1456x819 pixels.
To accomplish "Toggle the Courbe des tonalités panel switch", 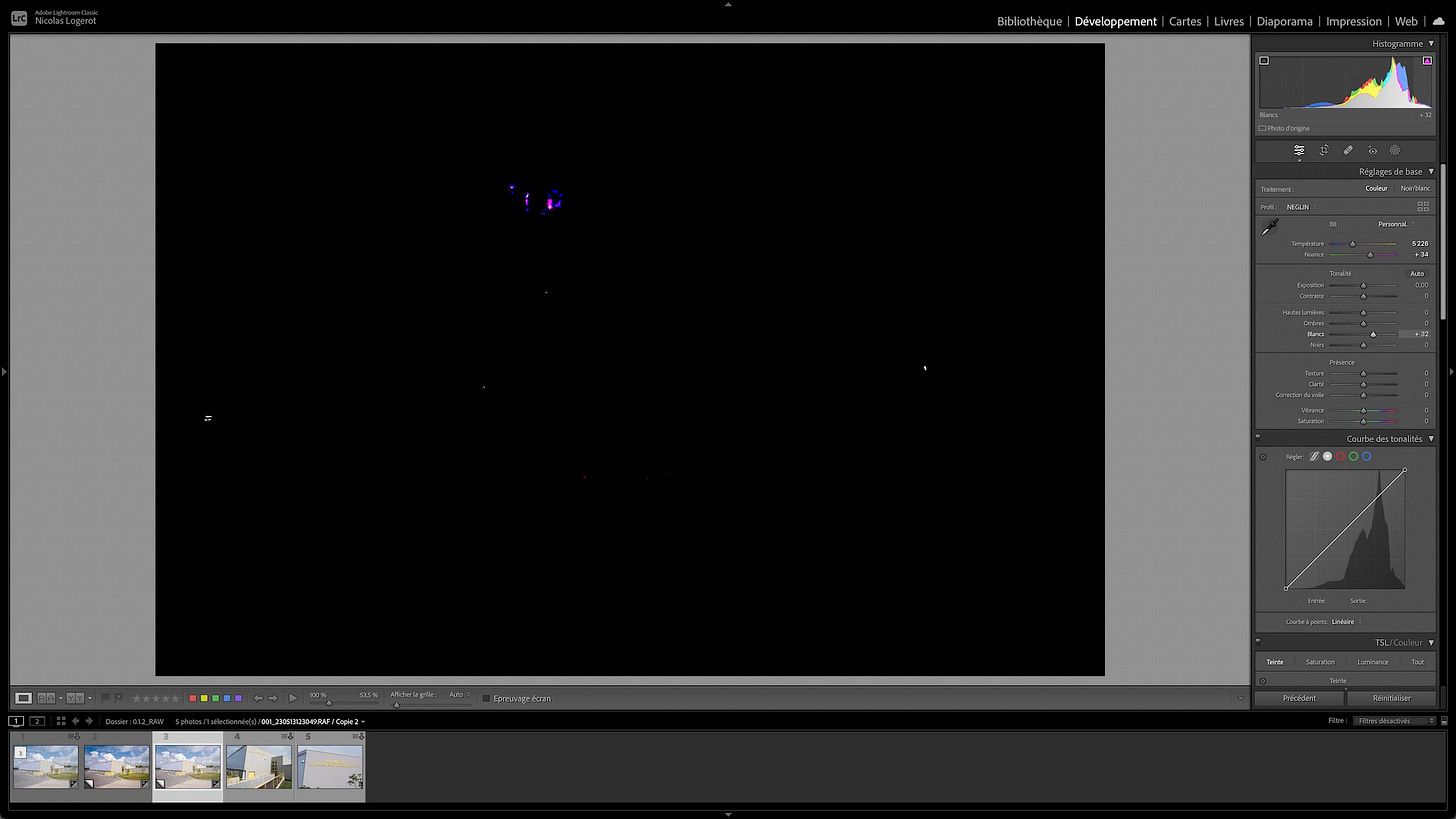I will 1258,438.
